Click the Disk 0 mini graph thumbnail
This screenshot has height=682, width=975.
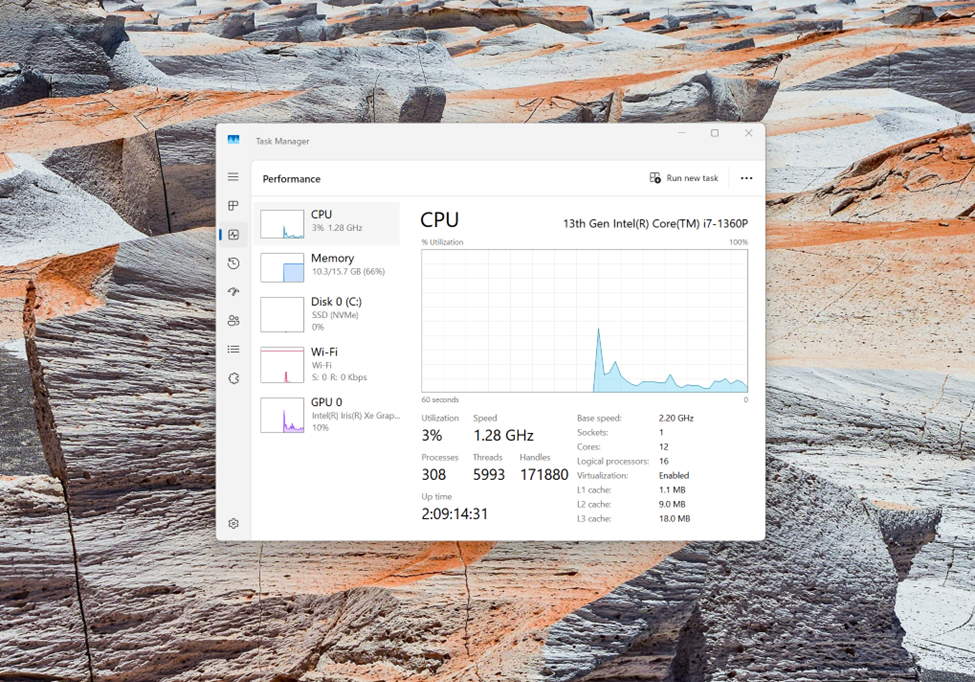pyautogui.click(x=282, y=314)
